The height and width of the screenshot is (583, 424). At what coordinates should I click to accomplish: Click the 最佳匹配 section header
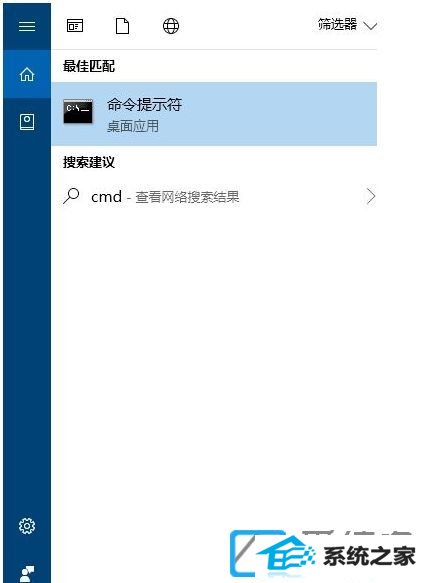[x=89, y=66]
